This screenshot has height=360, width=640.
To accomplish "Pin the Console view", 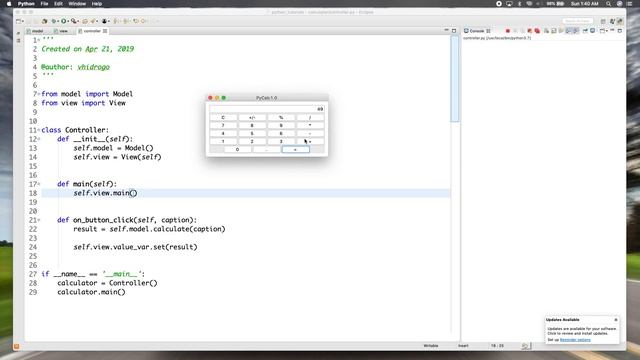I will pos(585,31).
